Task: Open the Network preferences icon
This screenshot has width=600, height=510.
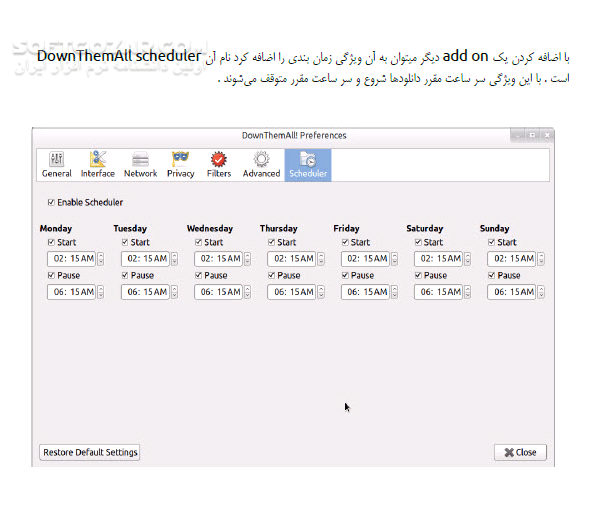Action: pos(140,159)
